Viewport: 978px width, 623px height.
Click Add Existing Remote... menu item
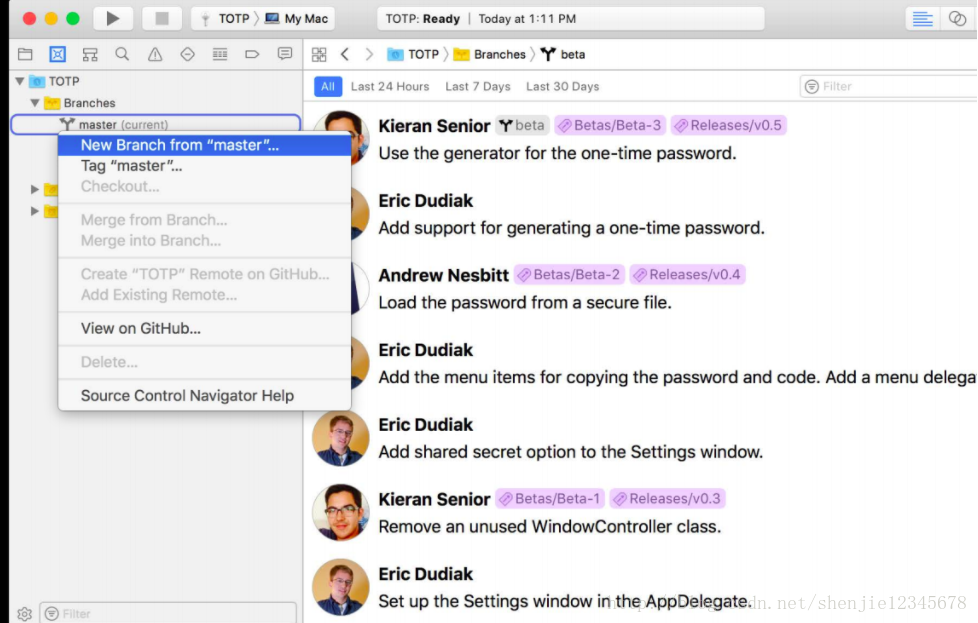pos(205,294)
